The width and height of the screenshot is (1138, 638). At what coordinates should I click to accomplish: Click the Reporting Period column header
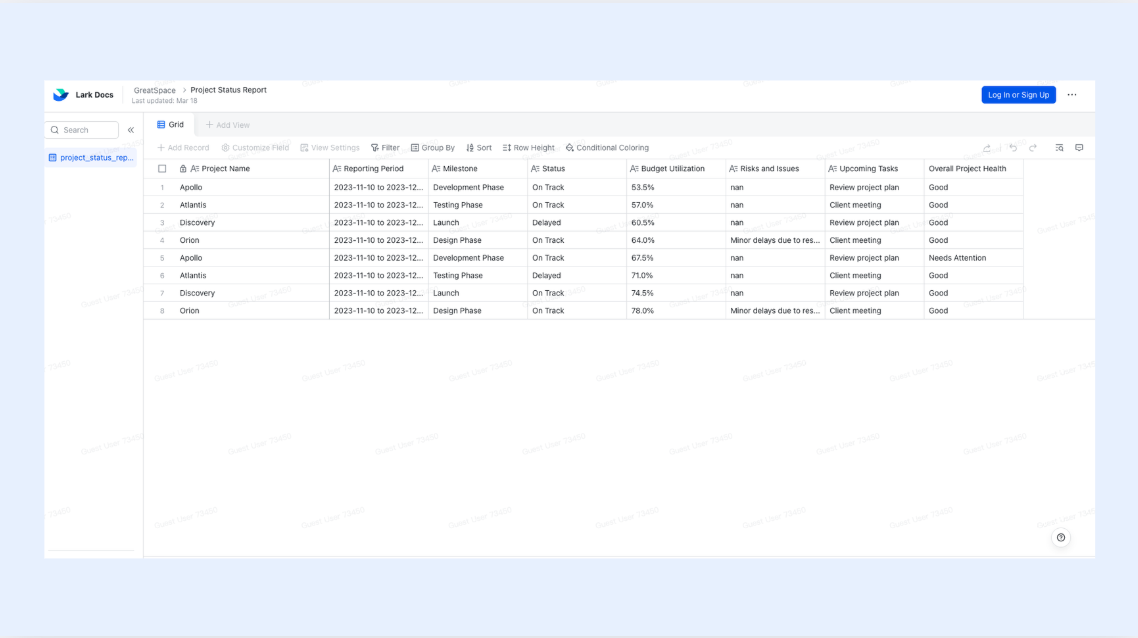[x=379, y=168]
